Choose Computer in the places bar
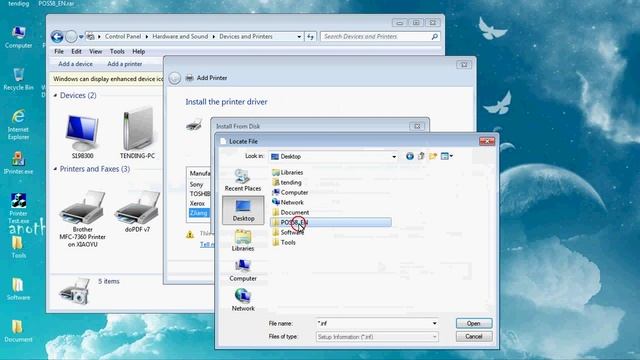 [x=243, y=270]
